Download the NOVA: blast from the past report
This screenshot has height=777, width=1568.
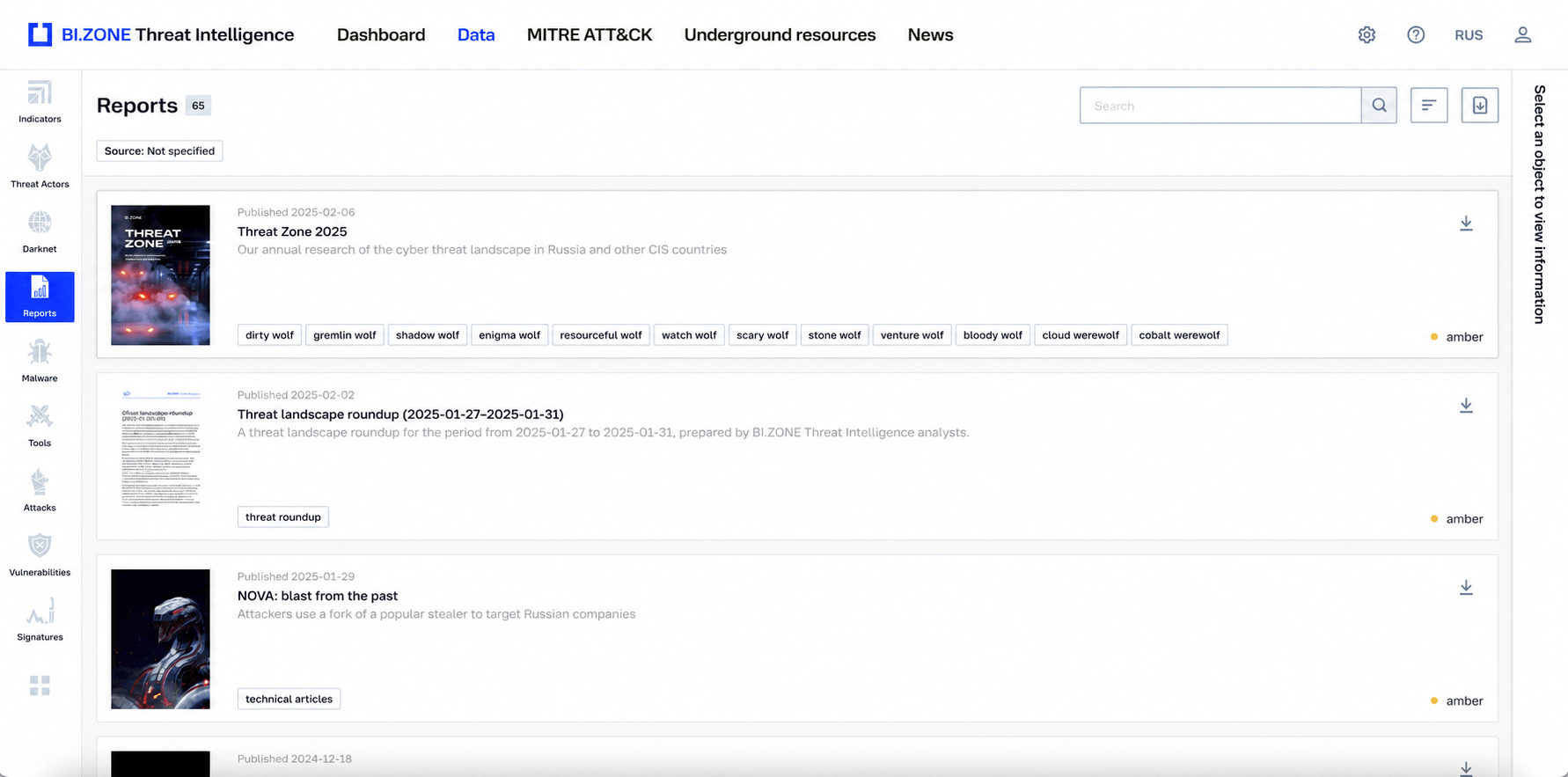point(1466,588)
